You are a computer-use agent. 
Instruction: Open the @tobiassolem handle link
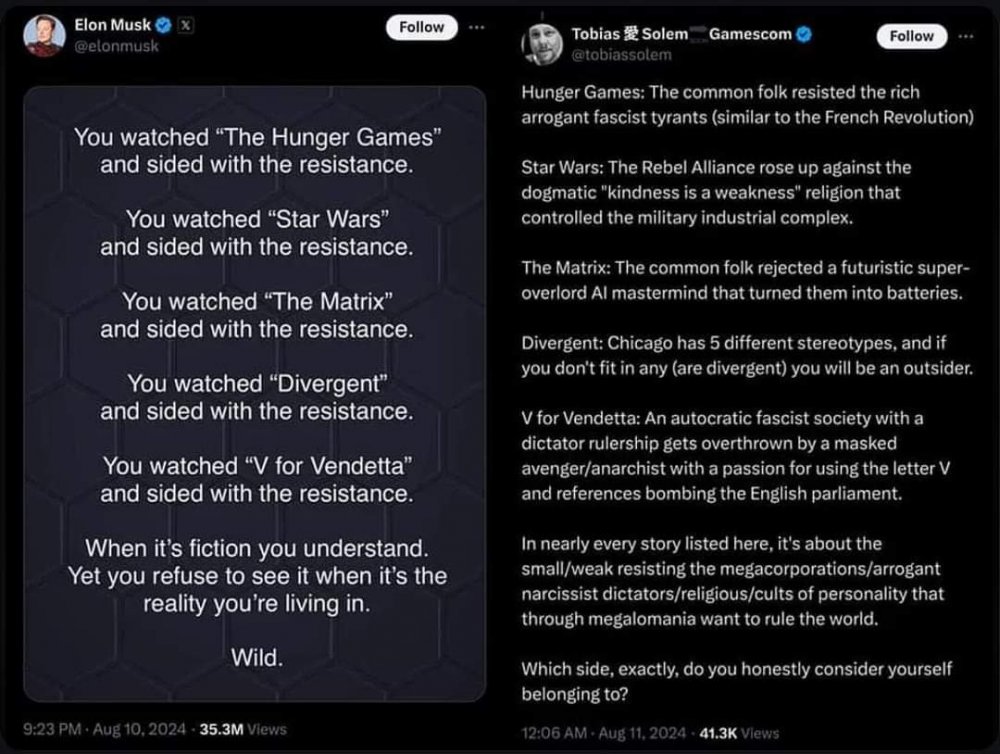pos(621,54)
